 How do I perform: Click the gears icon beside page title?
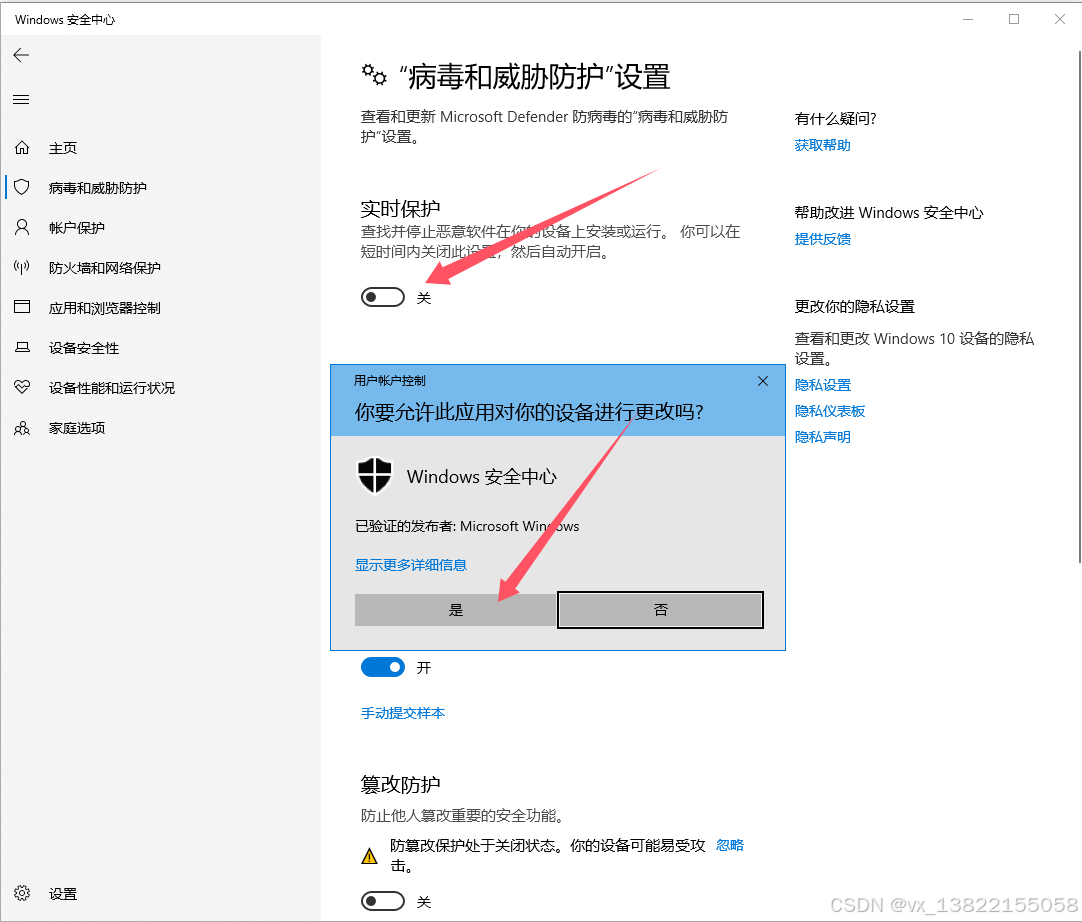(x=375, y=75)
